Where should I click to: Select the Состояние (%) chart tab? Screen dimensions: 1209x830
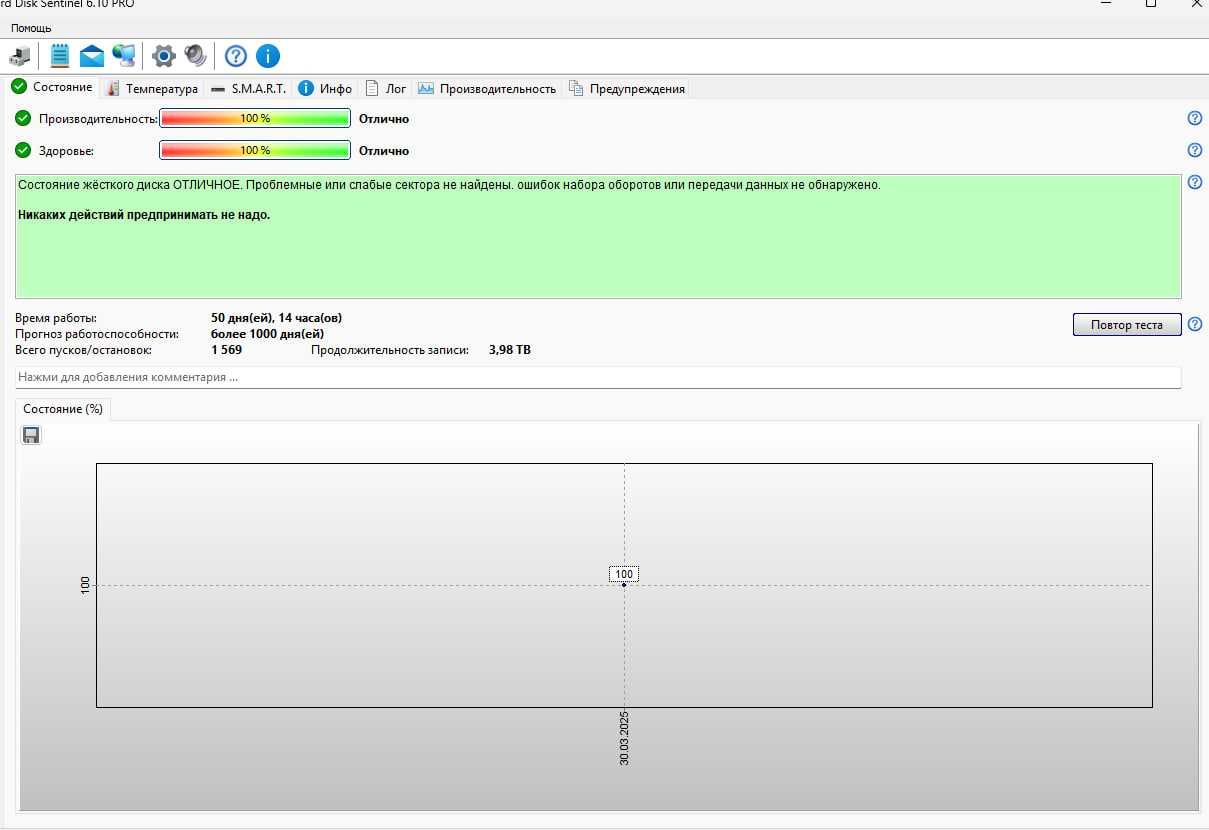(x=63, y=409)
